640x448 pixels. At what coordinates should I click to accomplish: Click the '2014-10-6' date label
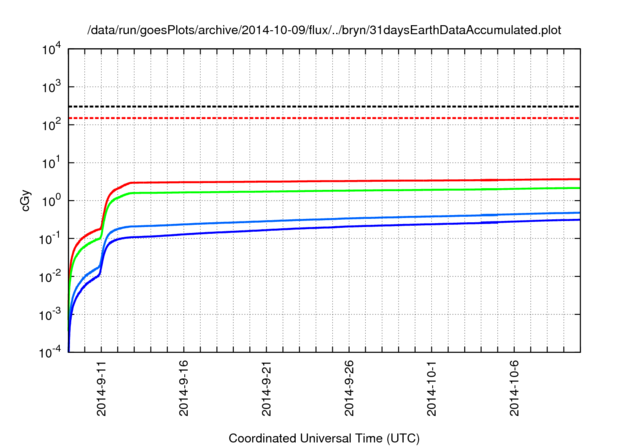(514, 388)
